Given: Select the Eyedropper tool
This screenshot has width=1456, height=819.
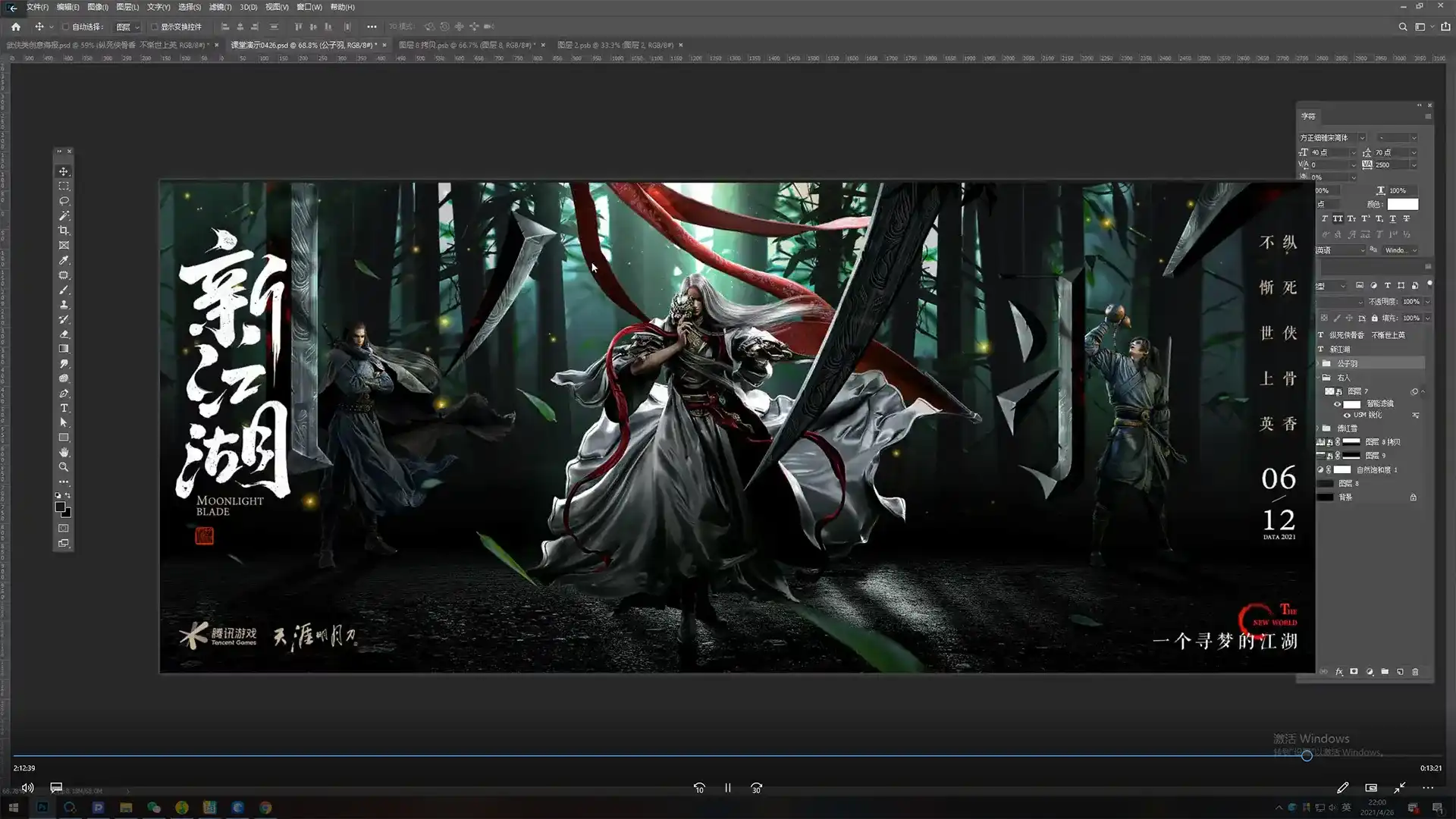Looking at the screenshot, I should (x=64, y=260).
